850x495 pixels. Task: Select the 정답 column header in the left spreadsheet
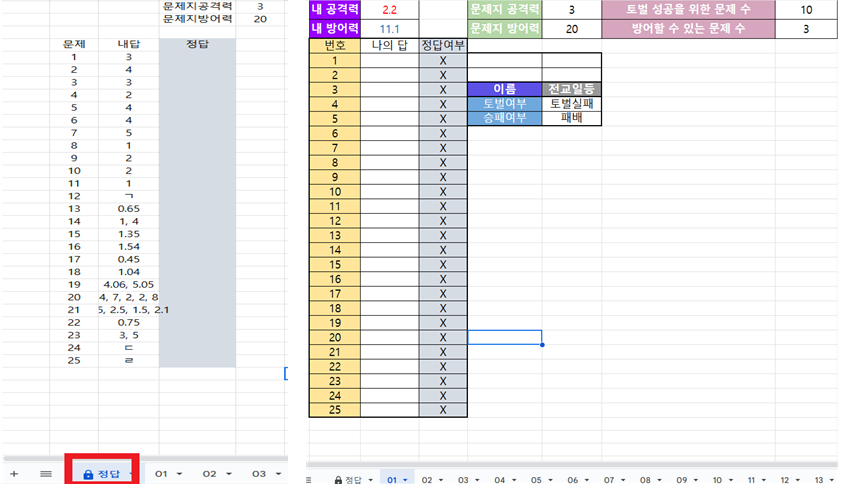(x=197, y=44)
